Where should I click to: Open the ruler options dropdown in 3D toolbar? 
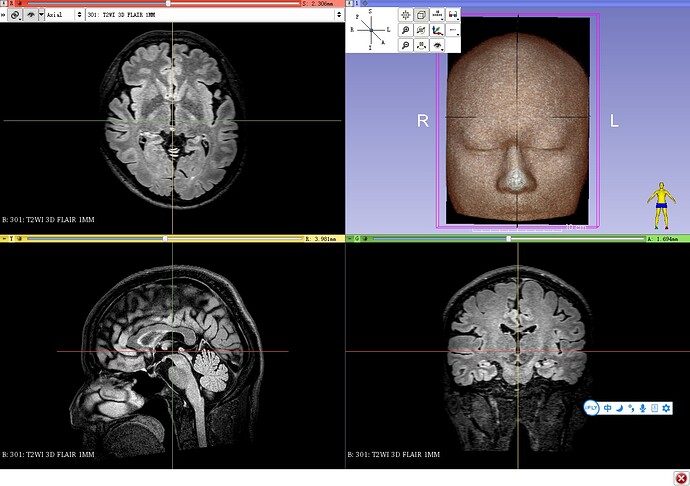pyautogui.click(x=437, y=15)
